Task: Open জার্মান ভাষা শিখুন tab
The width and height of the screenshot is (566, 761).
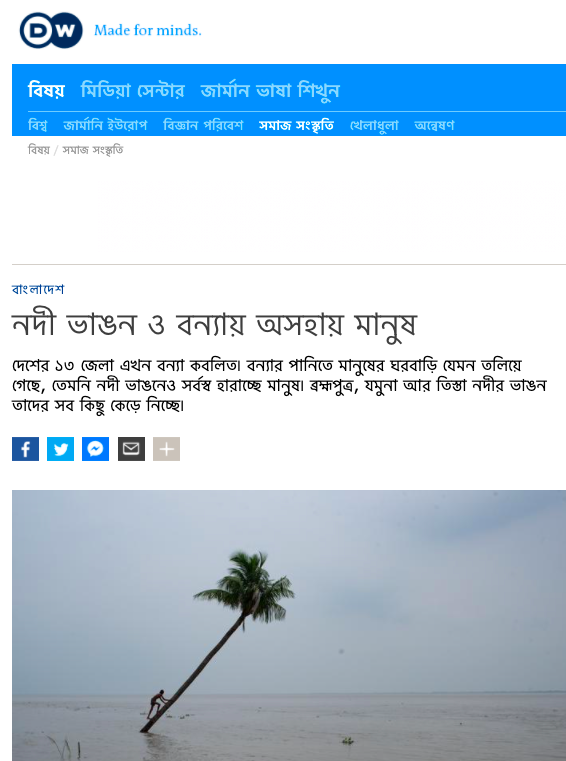Action: [270, 91]
